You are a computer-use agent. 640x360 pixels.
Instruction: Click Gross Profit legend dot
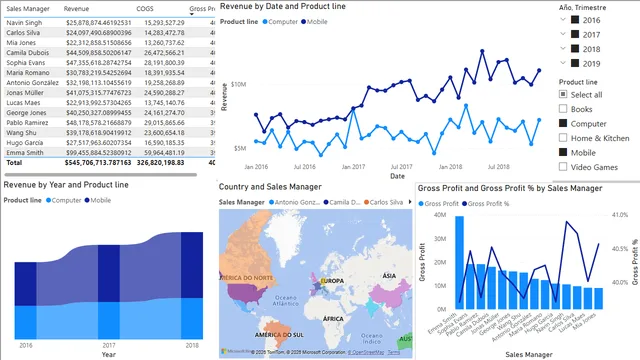click(x=421, y=203)
